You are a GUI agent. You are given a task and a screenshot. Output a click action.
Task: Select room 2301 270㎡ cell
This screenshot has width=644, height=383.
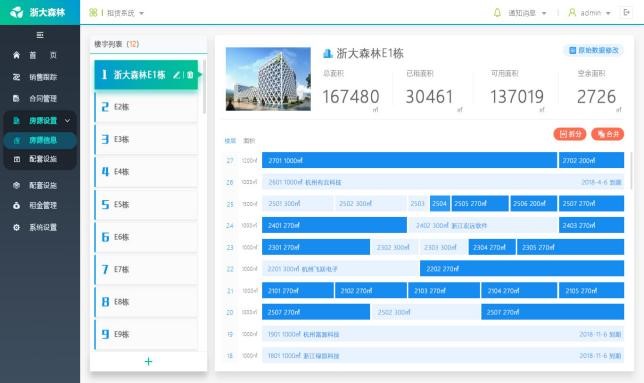[x=316, y=247]
